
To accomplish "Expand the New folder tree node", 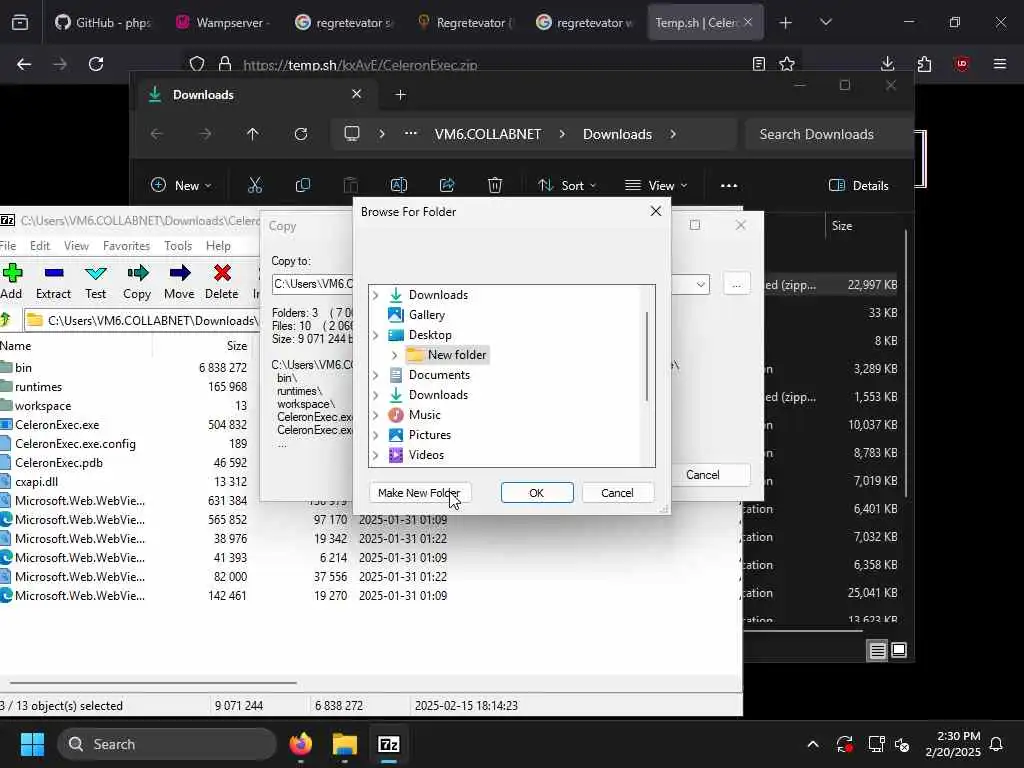I will coord(394,355).
